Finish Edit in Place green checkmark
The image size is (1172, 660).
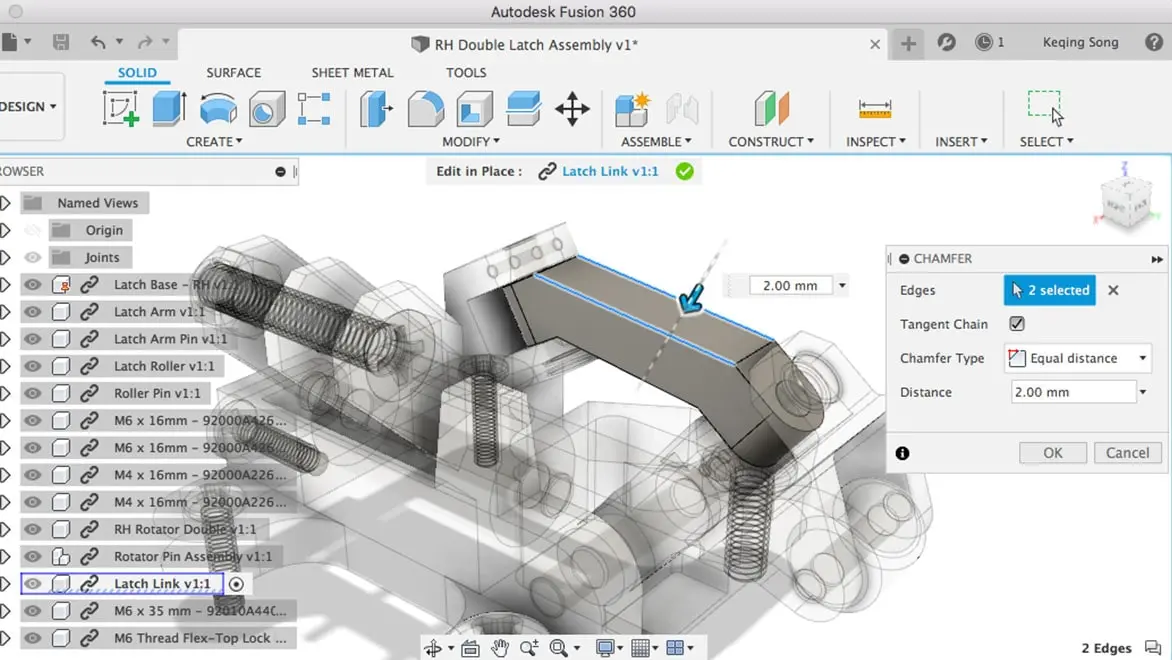(684, 171)
